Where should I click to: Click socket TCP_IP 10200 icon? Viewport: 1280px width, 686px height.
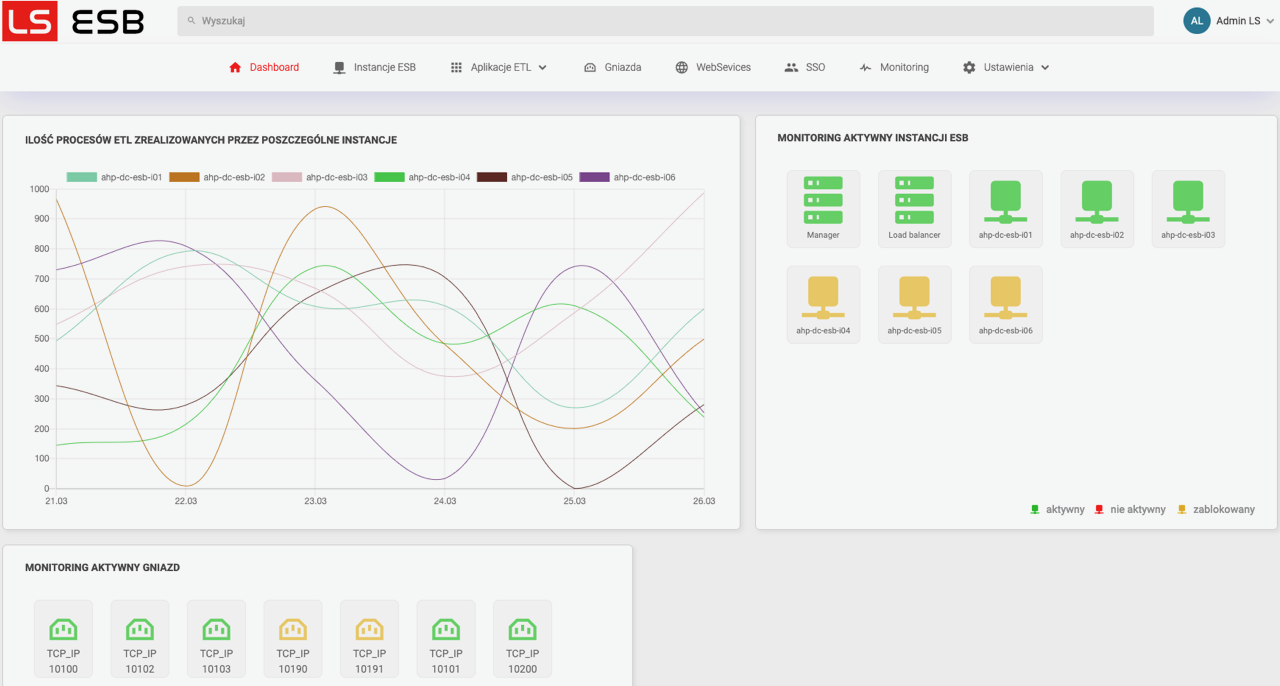point(522,639)
